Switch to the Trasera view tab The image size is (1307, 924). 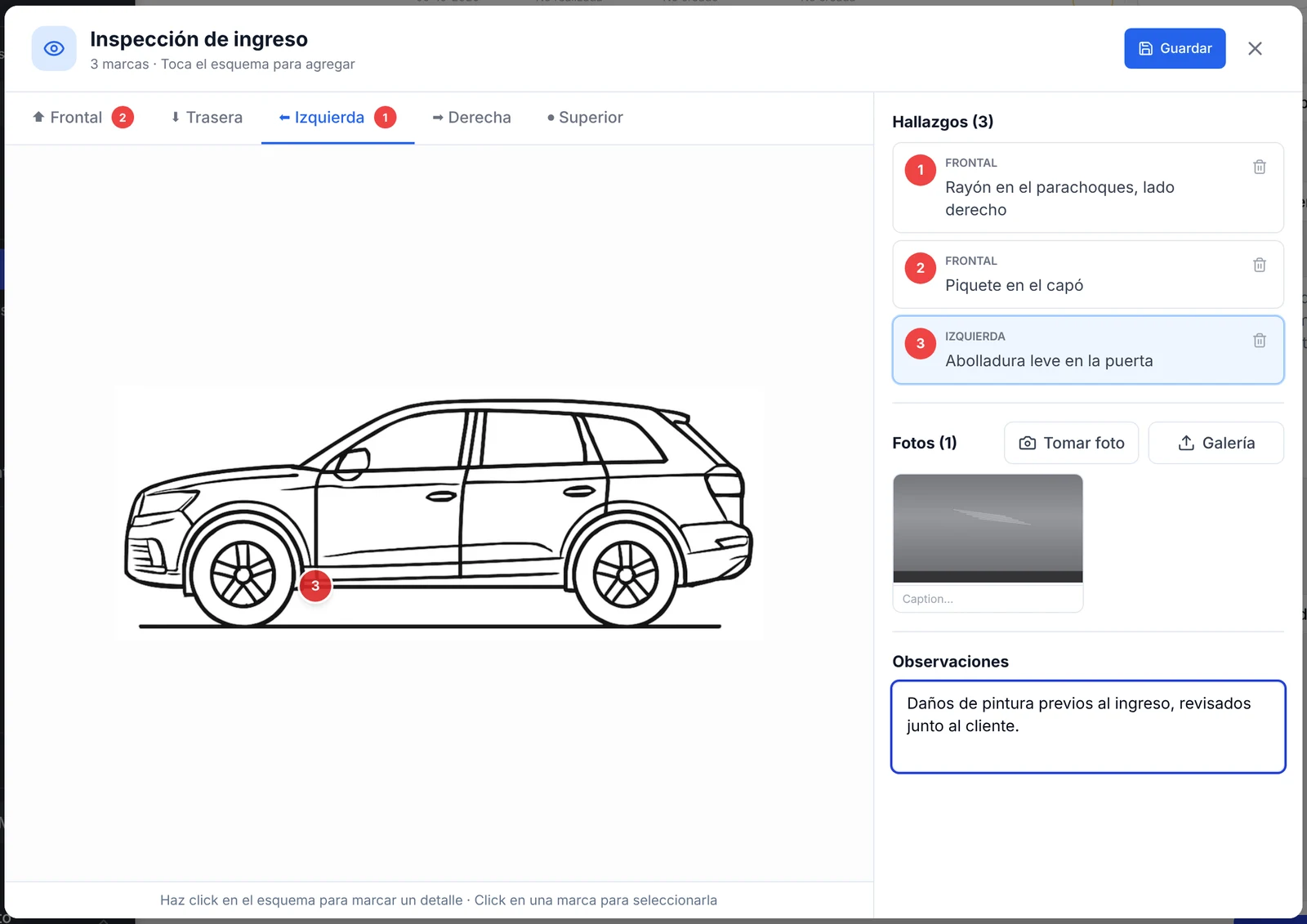pos(207,118)
